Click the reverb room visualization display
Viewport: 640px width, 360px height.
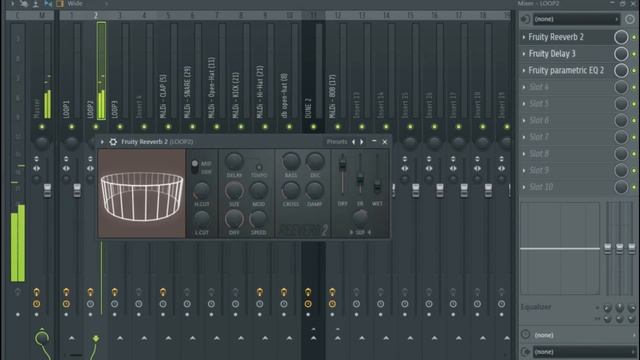[x=142, y=193]
